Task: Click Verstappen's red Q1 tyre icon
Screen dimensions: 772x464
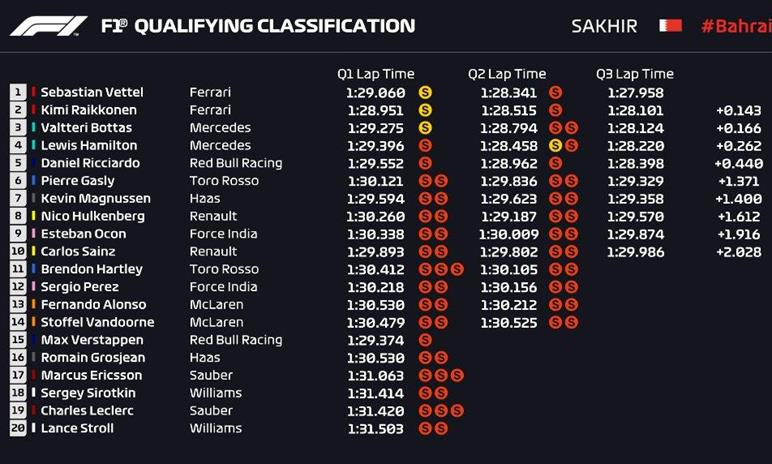Action: pyautogui.click(x=425, y=340)
